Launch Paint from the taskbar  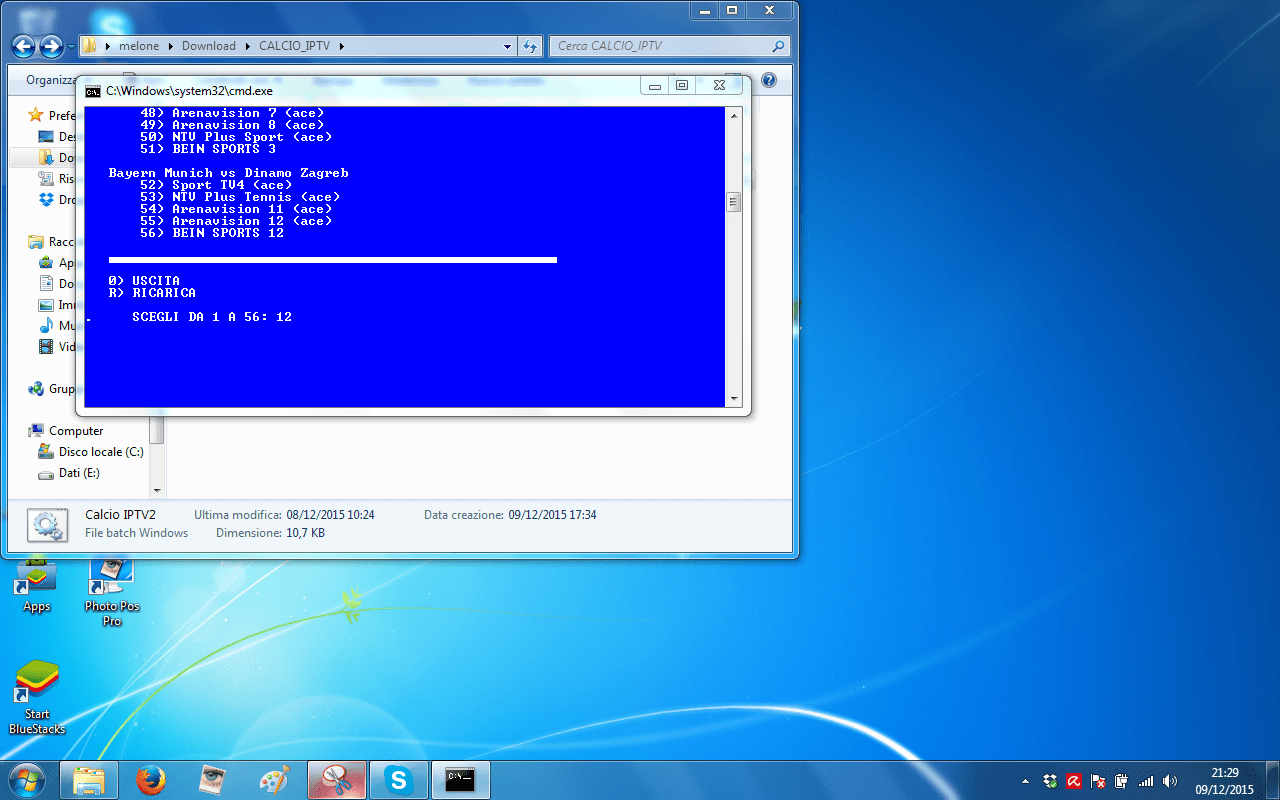click(x=274, y=779)
